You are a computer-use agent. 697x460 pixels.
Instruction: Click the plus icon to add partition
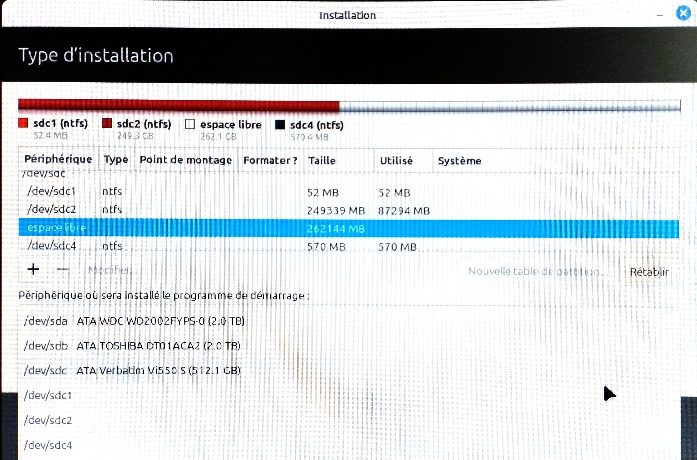click(x=33, y=270)
